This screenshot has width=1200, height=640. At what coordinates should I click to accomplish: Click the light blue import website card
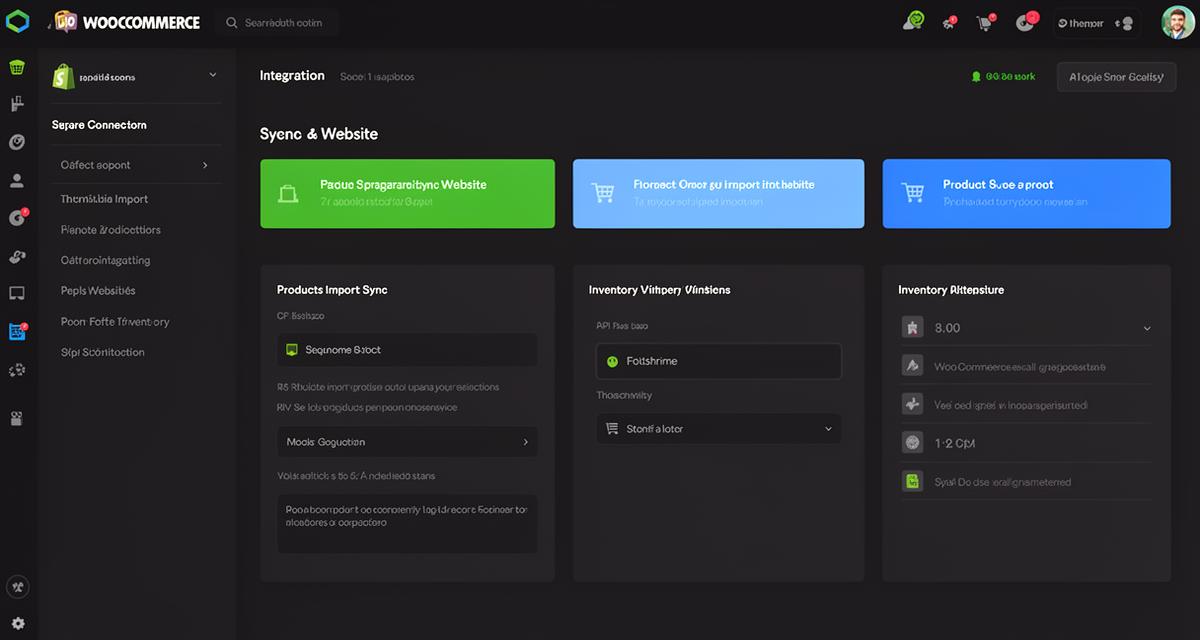click(718, 193)
